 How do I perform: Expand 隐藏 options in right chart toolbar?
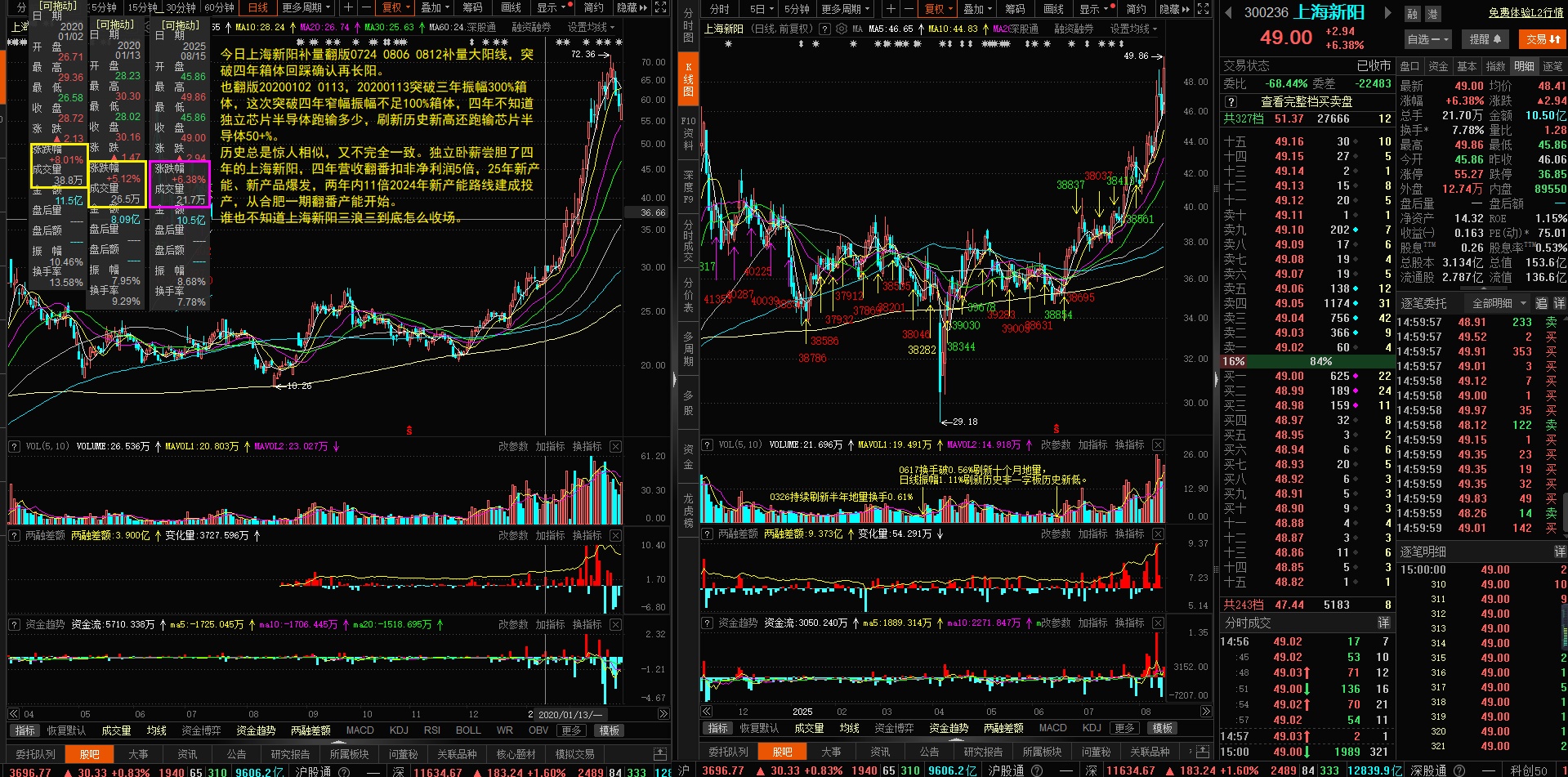(x=1173, y=8)
